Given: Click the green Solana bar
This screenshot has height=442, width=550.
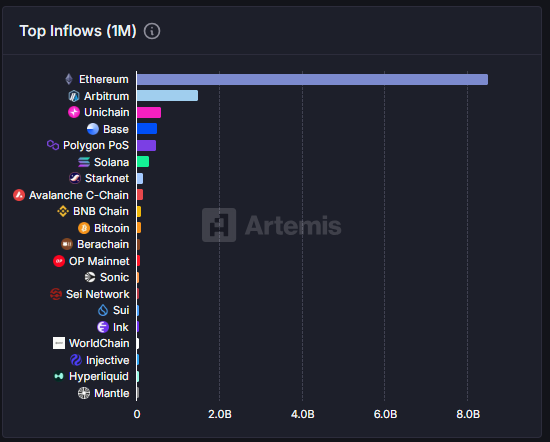Looking at the screenshot, I should pos(143,162).
